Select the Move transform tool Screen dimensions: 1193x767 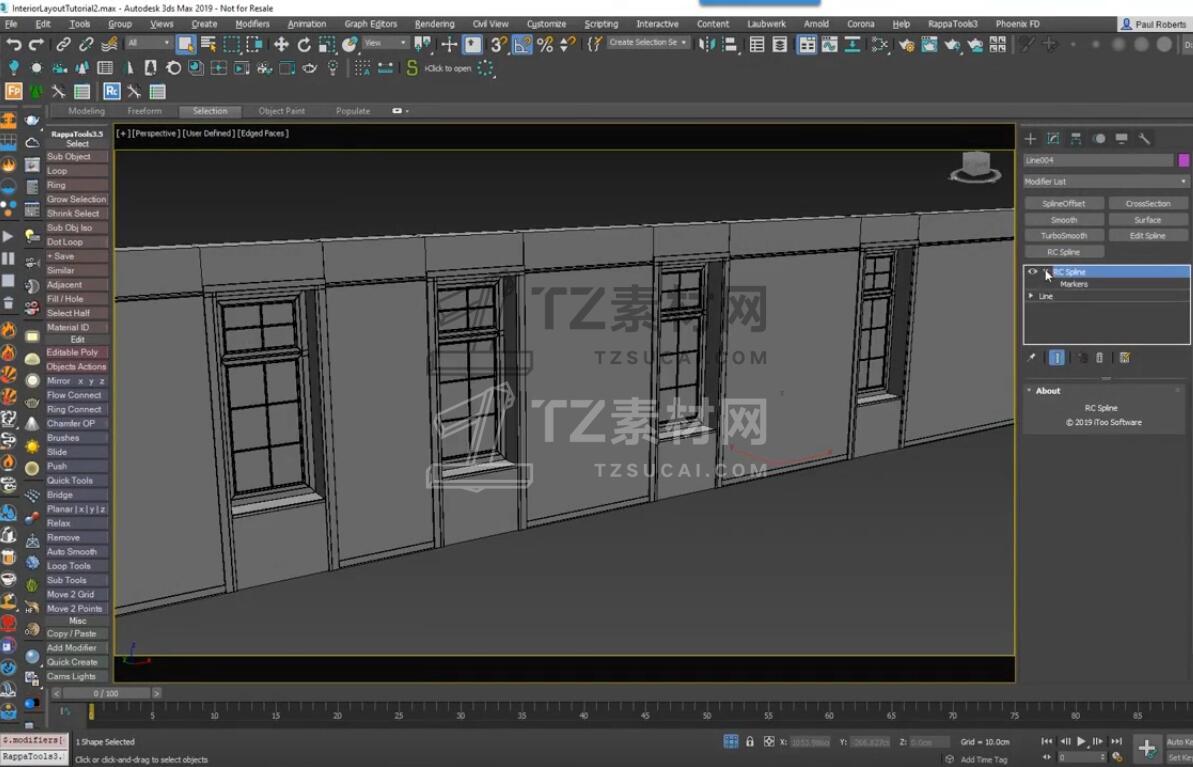(x=281, y=44)
